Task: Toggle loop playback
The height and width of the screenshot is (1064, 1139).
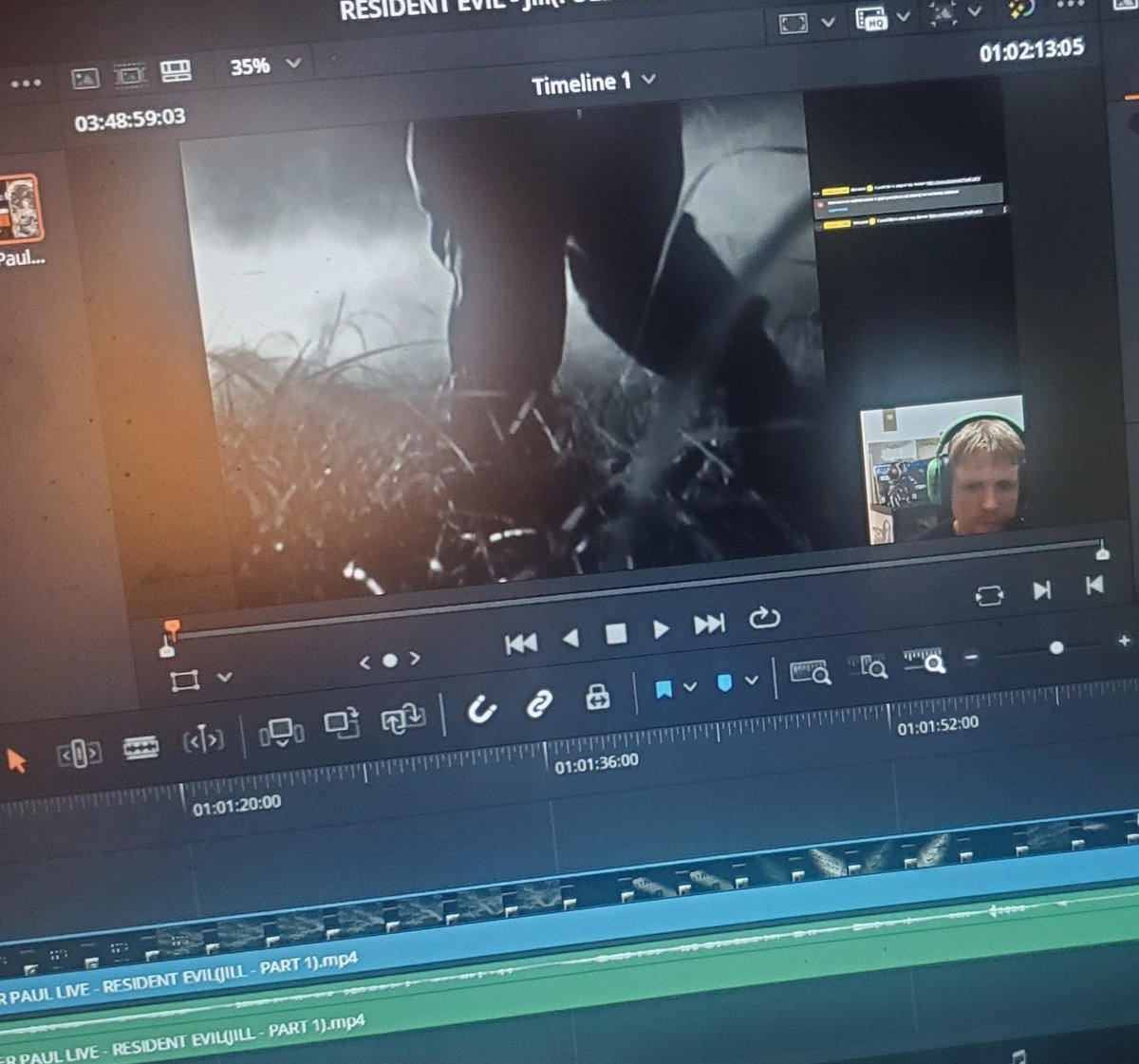Action: [x=764, y=618]
